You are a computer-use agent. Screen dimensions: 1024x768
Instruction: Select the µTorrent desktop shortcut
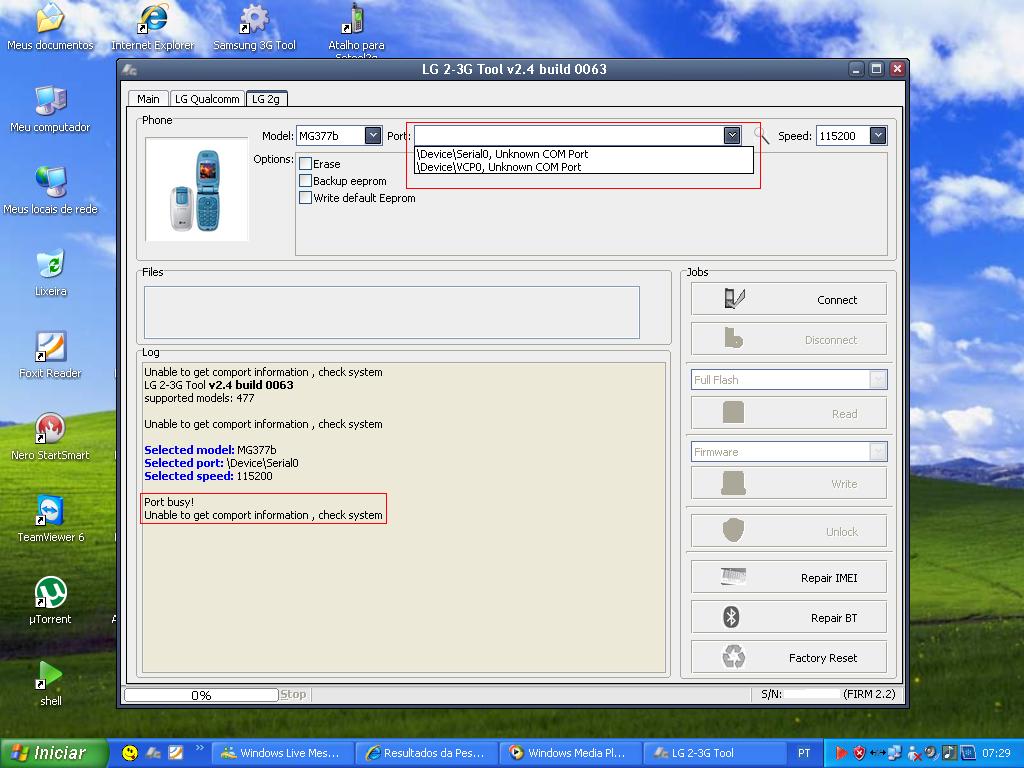pyautogui.click(x=50, y=601)
